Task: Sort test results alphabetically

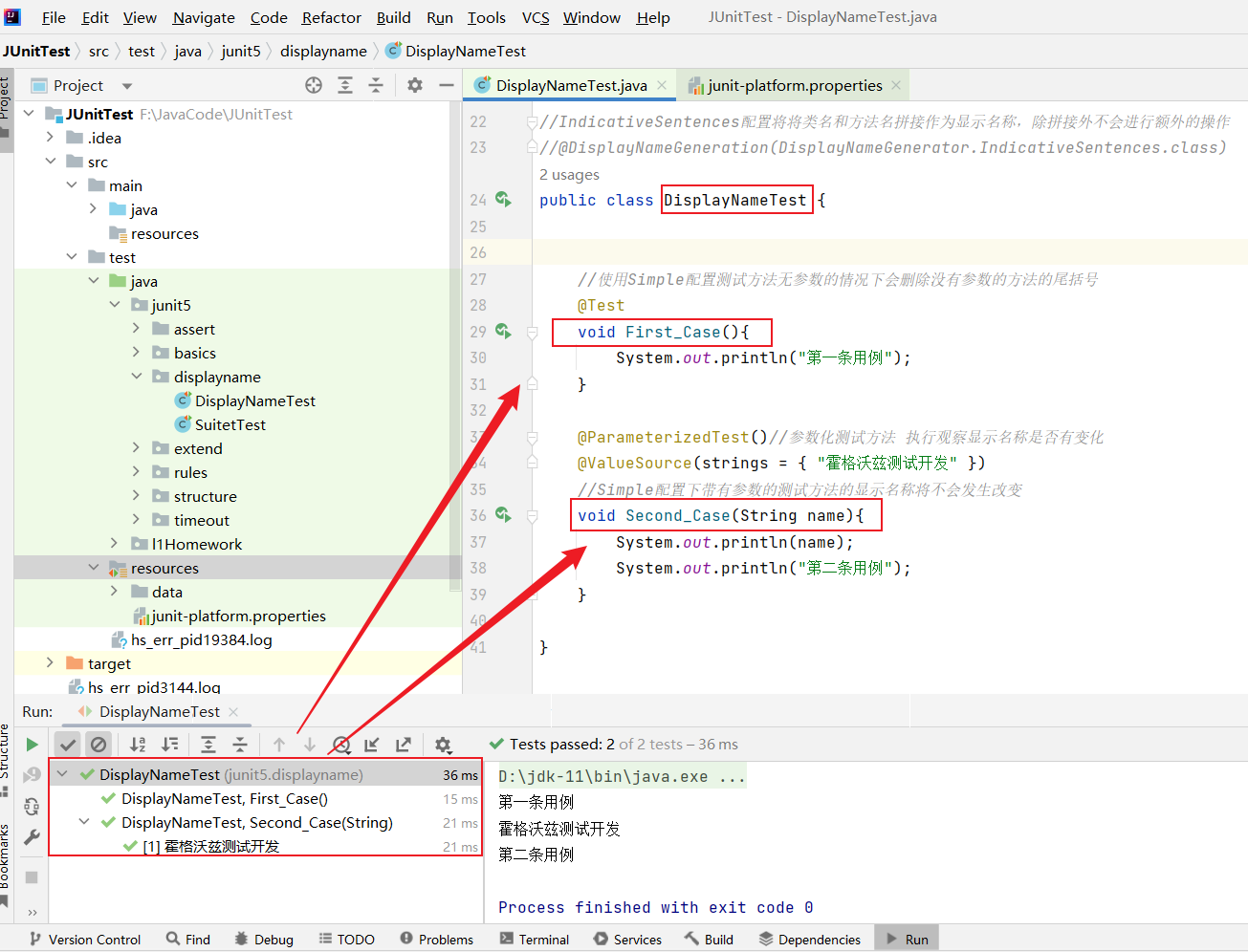Action: pos(138,745)
